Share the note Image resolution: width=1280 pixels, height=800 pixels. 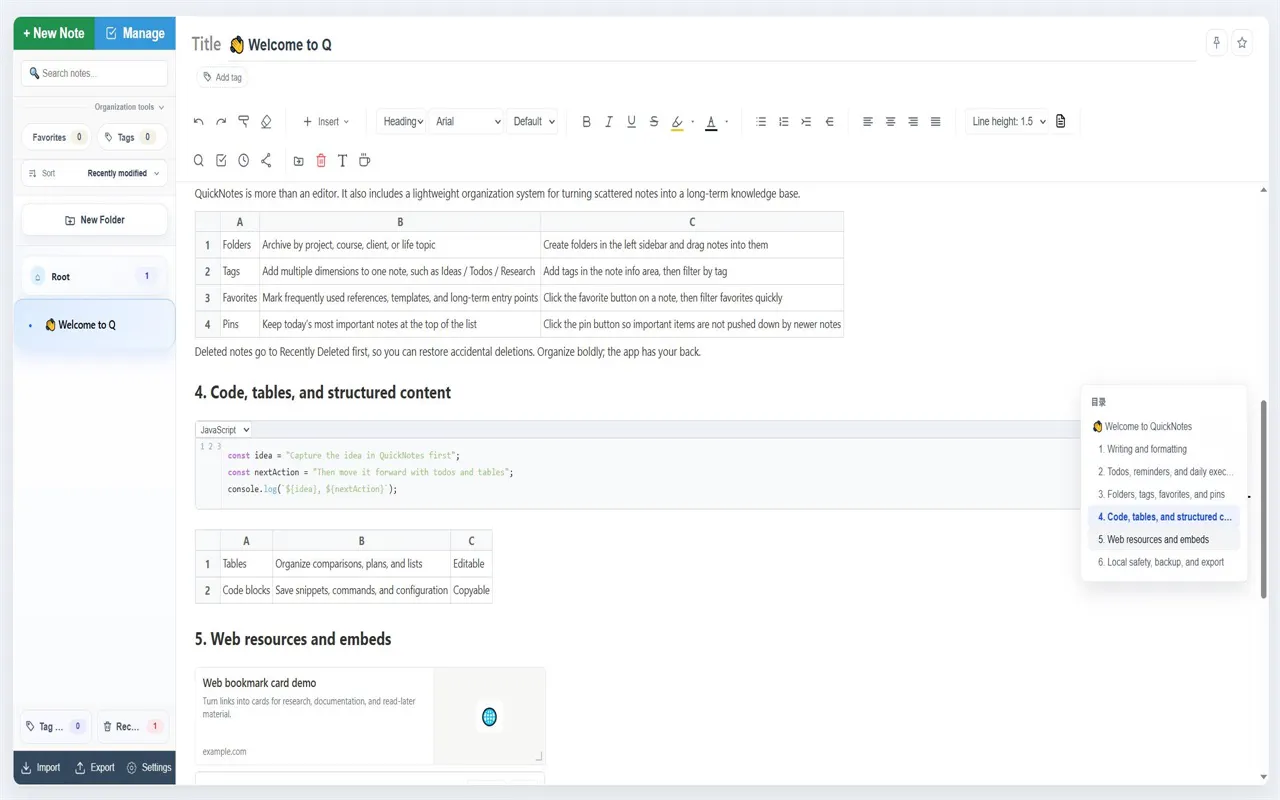(x=266, y=160)
